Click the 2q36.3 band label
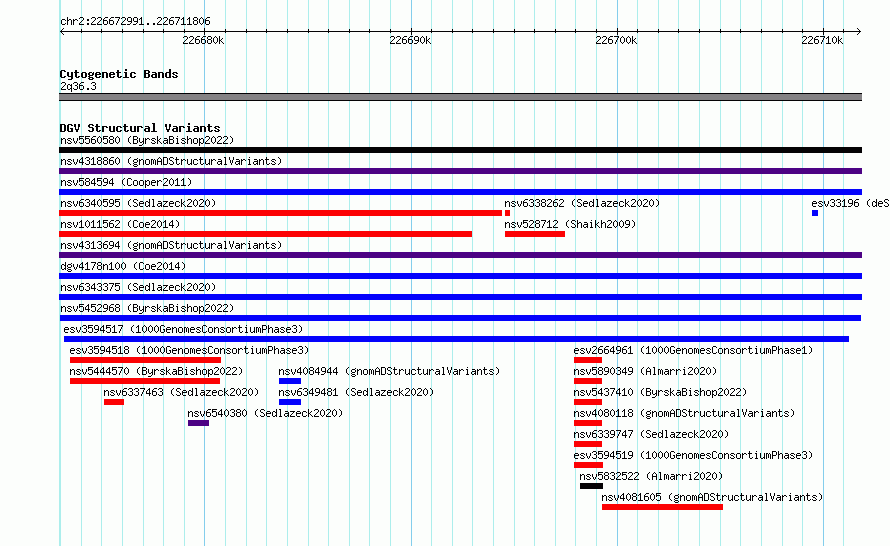Viewport: 890px width, 546px height. pos(78,86)
